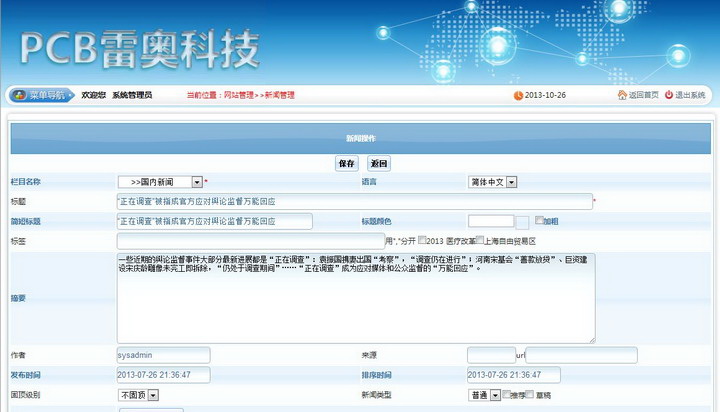Check the 2013 医疗改革 tag checkbox
720x412 pixels.
pyautogui.click(x=422, y=240)
